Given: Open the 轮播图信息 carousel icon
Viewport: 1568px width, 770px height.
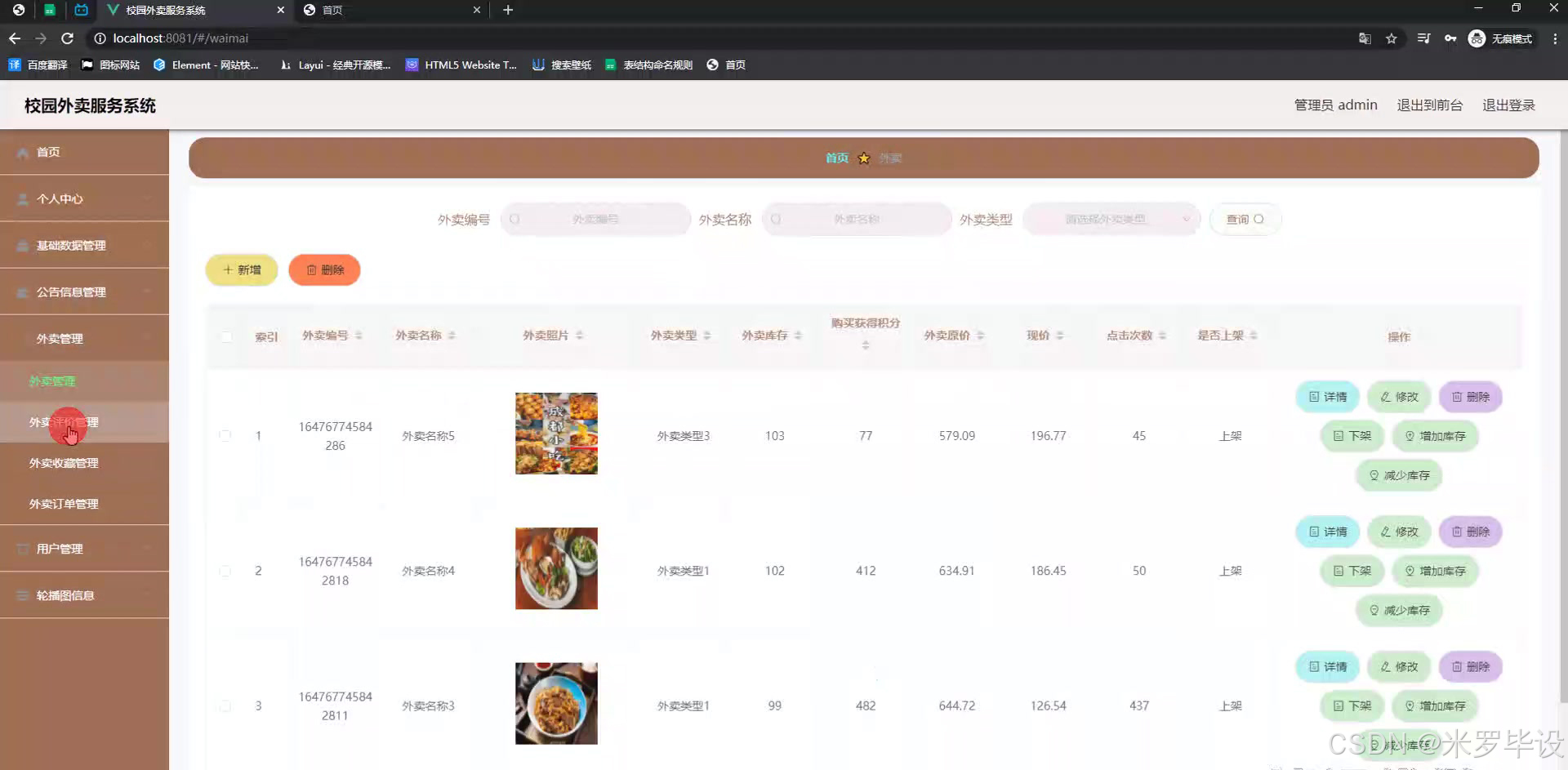Looking at the screenshot, I should click(22, 595).
